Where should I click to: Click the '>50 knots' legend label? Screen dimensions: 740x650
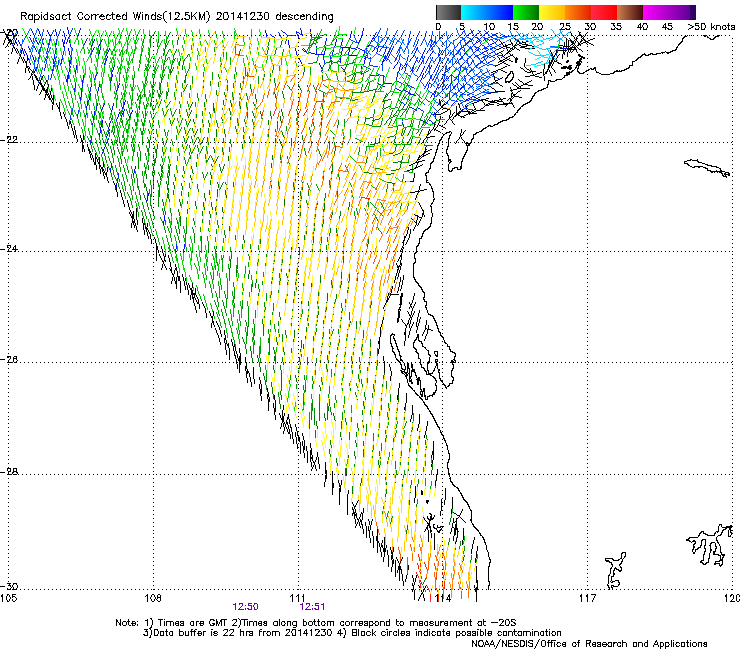click(711, 27)
